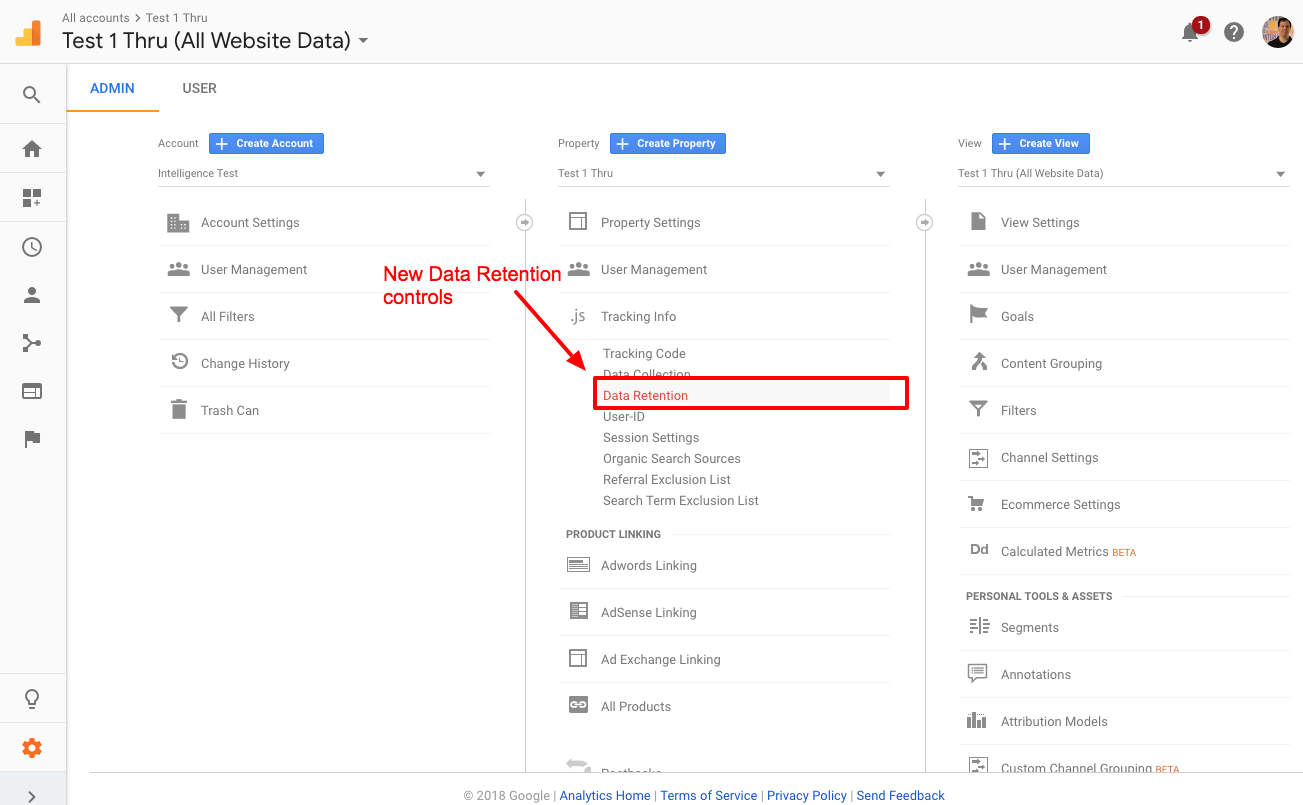Click the Admin gear icon
This screenshot has width=1303, height=805.
[x=32, y=747]
